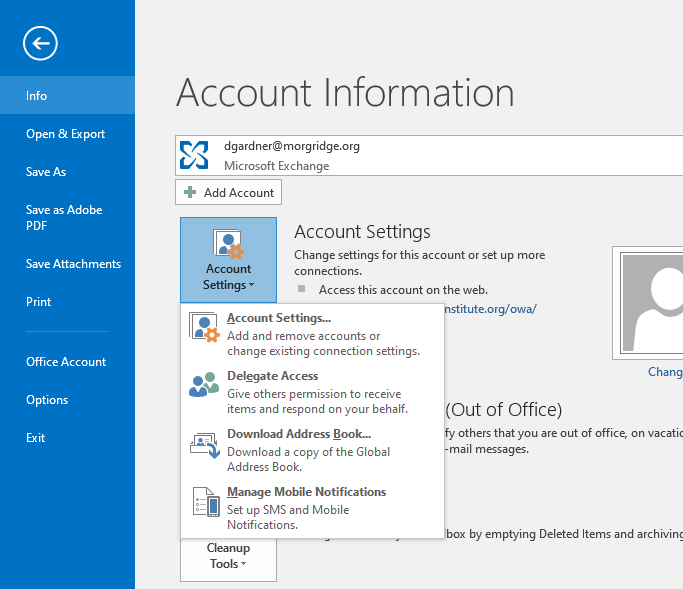Click the Account Settings menu item icon
This screenshot has width=683, height=589.
pyautogui.click(x=204, y=327)
